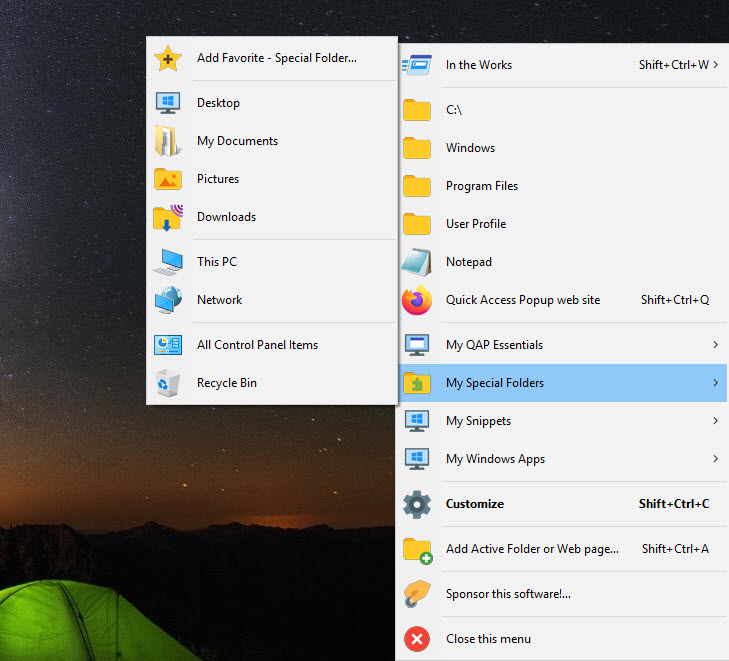The height and width of the screenshot is (661, 729).
Task: Click the Shift+Ctrl+Q shortcut text
Action: click(675, 300)
